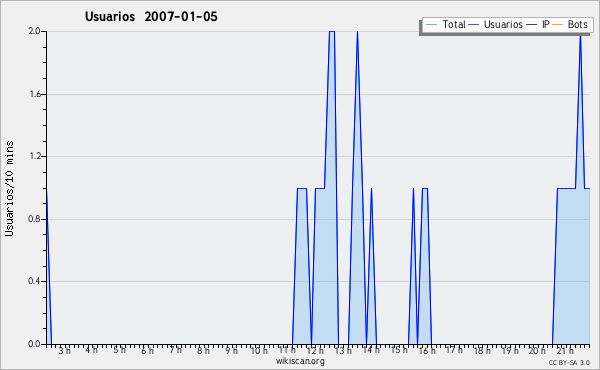Click the black IP legend line
Screen dimensions: 600x370
click(x=532, y=25)
